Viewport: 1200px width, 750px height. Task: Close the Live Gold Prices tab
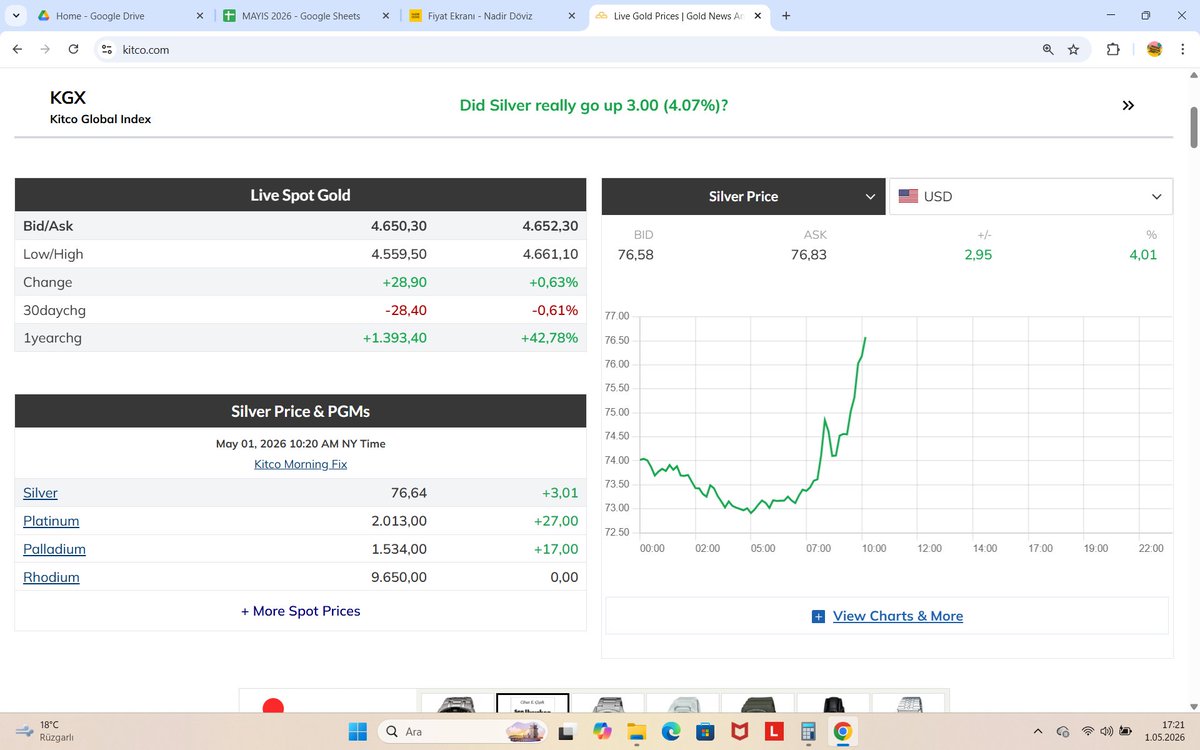[757, 16]
